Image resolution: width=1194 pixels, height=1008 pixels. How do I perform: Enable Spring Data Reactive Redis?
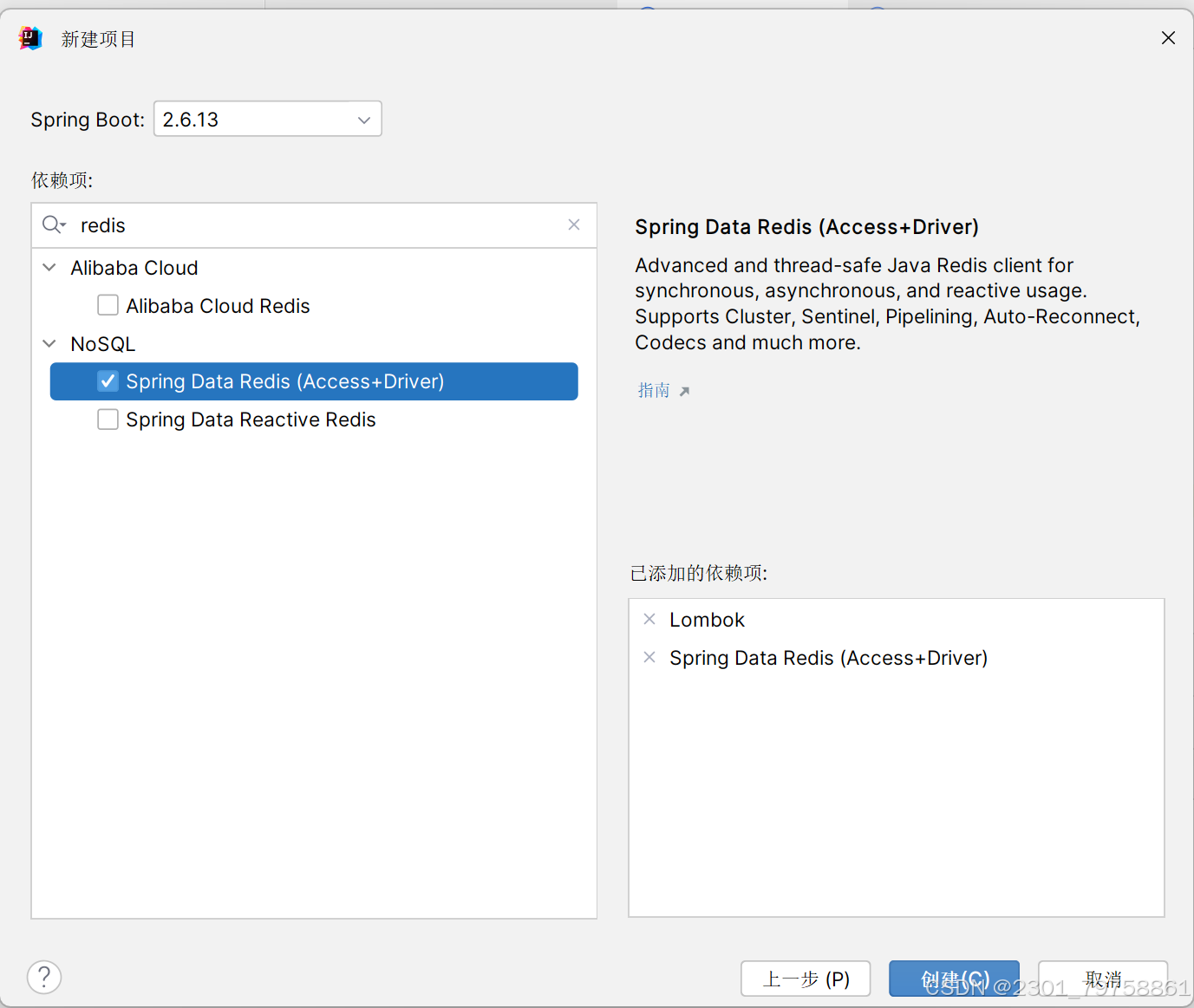[108, 419]
